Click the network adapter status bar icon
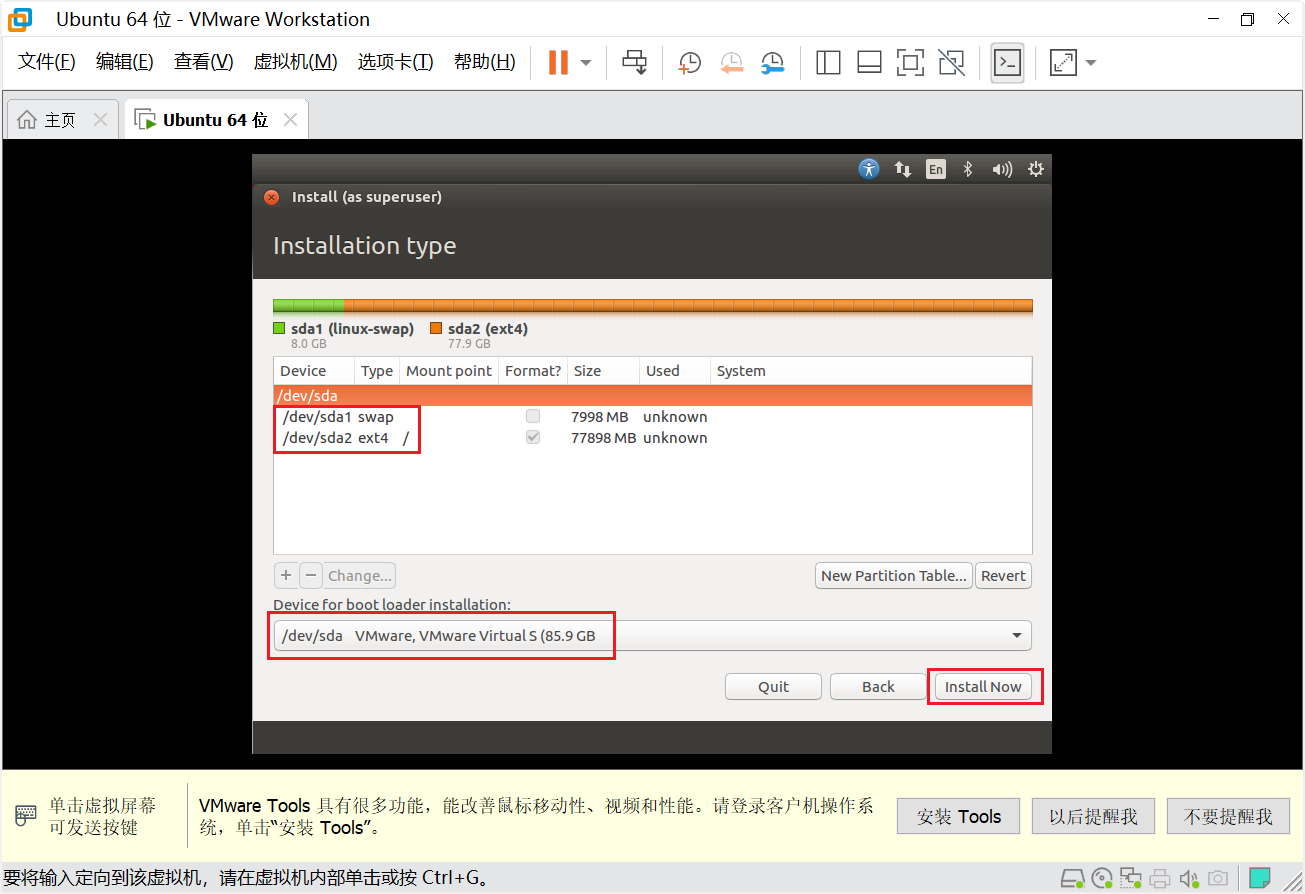Viewport: 1305px width, 894px height. [1131, 879]
